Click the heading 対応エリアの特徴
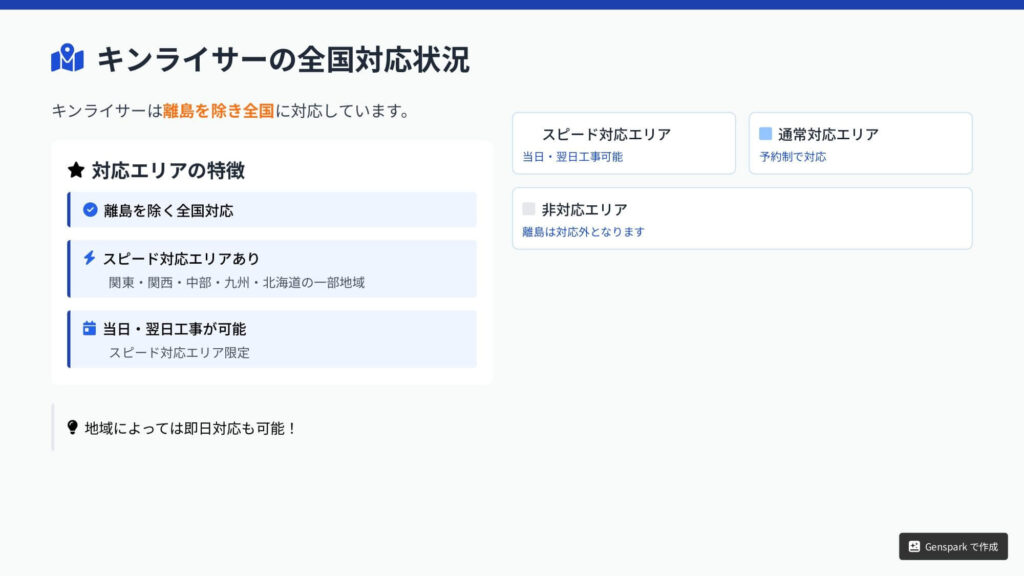The image size is (1024, 576). (168, 170)
